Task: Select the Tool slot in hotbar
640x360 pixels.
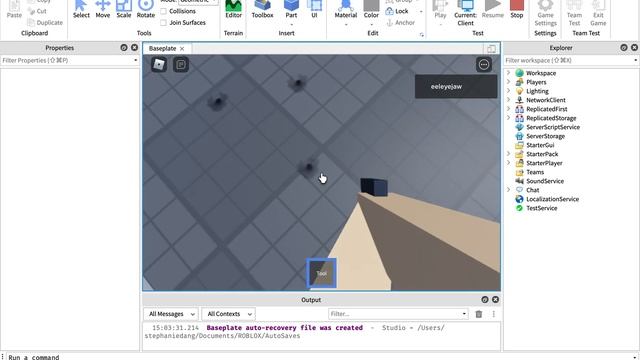Action: (x=322, y=273)
